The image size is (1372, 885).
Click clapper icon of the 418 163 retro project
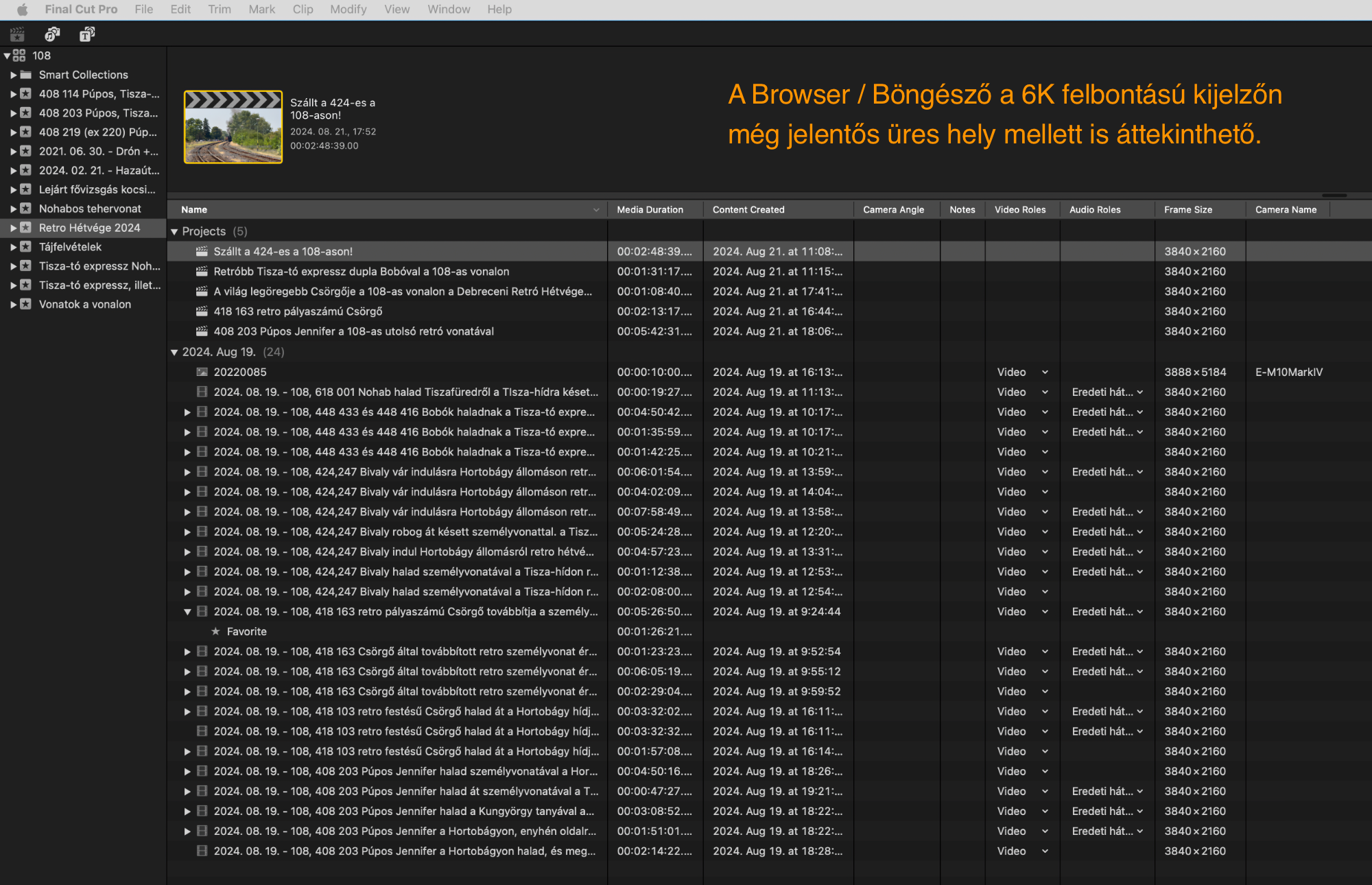[202, 311]
